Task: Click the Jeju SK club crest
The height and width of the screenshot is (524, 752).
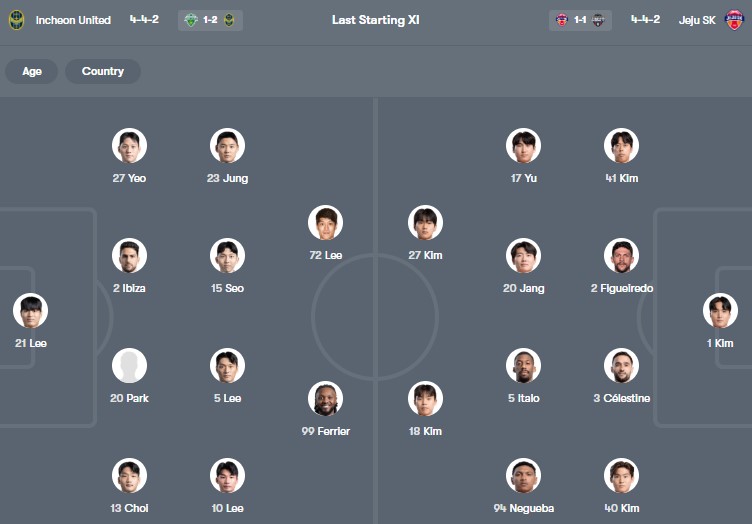Action: [735, 20]
